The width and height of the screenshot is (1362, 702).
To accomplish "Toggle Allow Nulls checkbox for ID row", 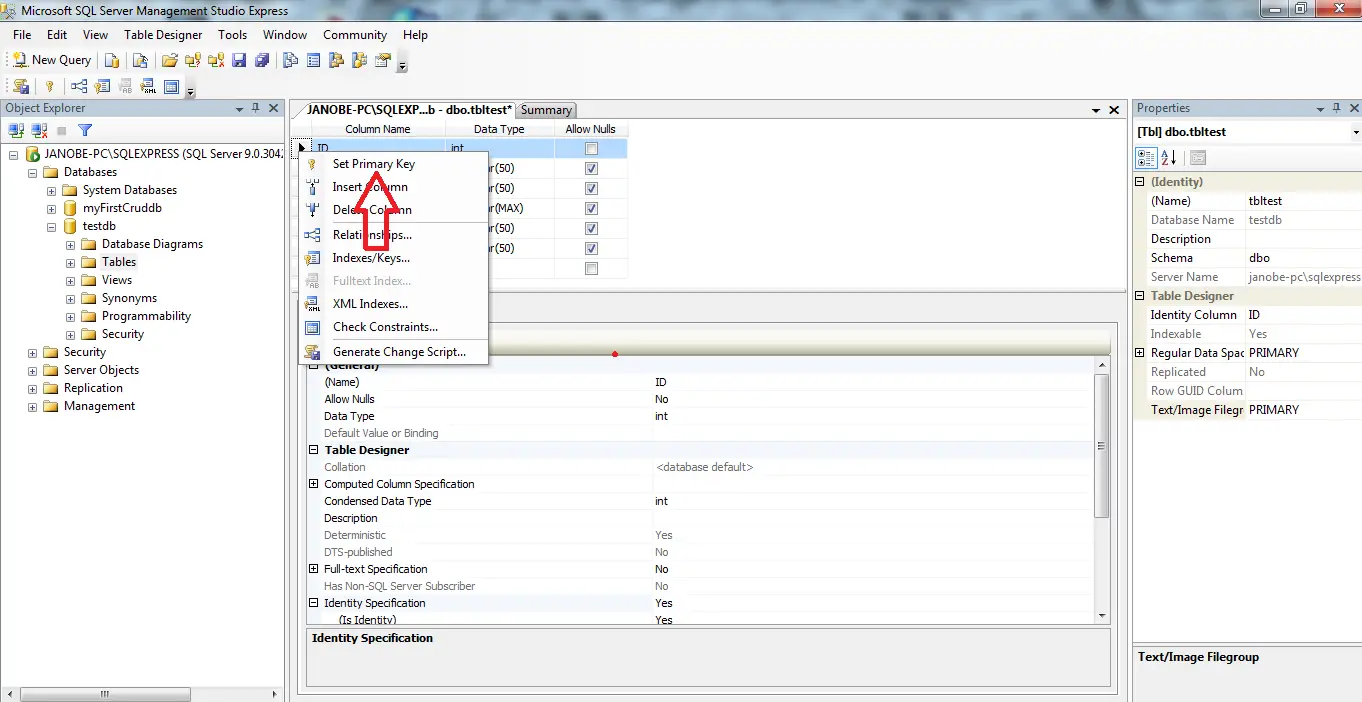I will (591, 149).
